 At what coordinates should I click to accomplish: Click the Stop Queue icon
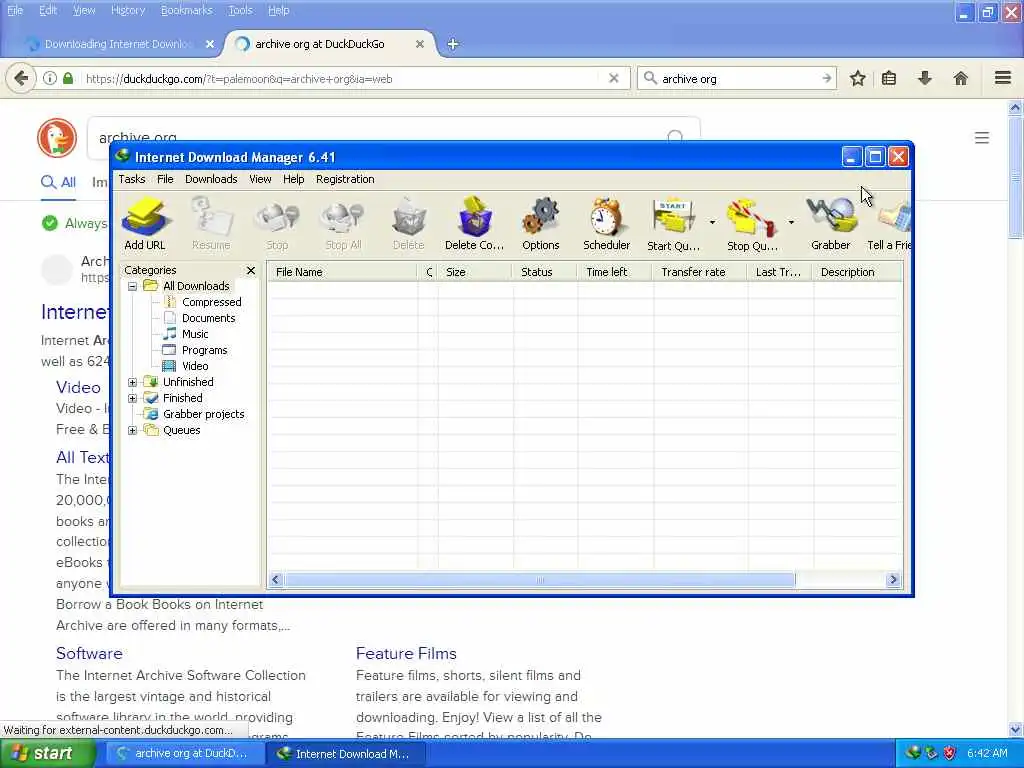click(x=752, y=224)
